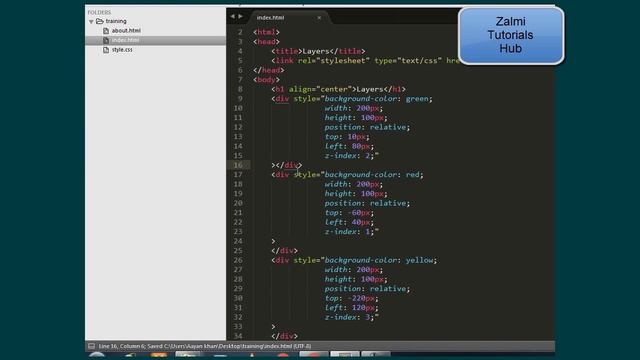This screenshot has height=360, width=640.
Task: Close the index.html tab
Action: click(x=319, y=18)
